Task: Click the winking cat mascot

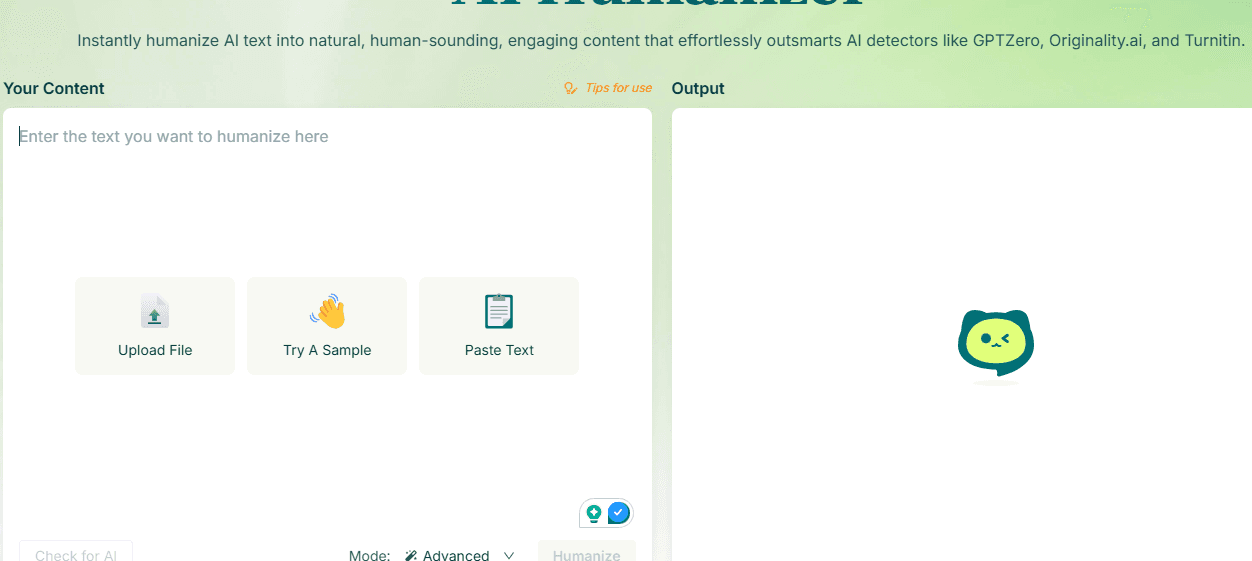Action: coord(995,345)
